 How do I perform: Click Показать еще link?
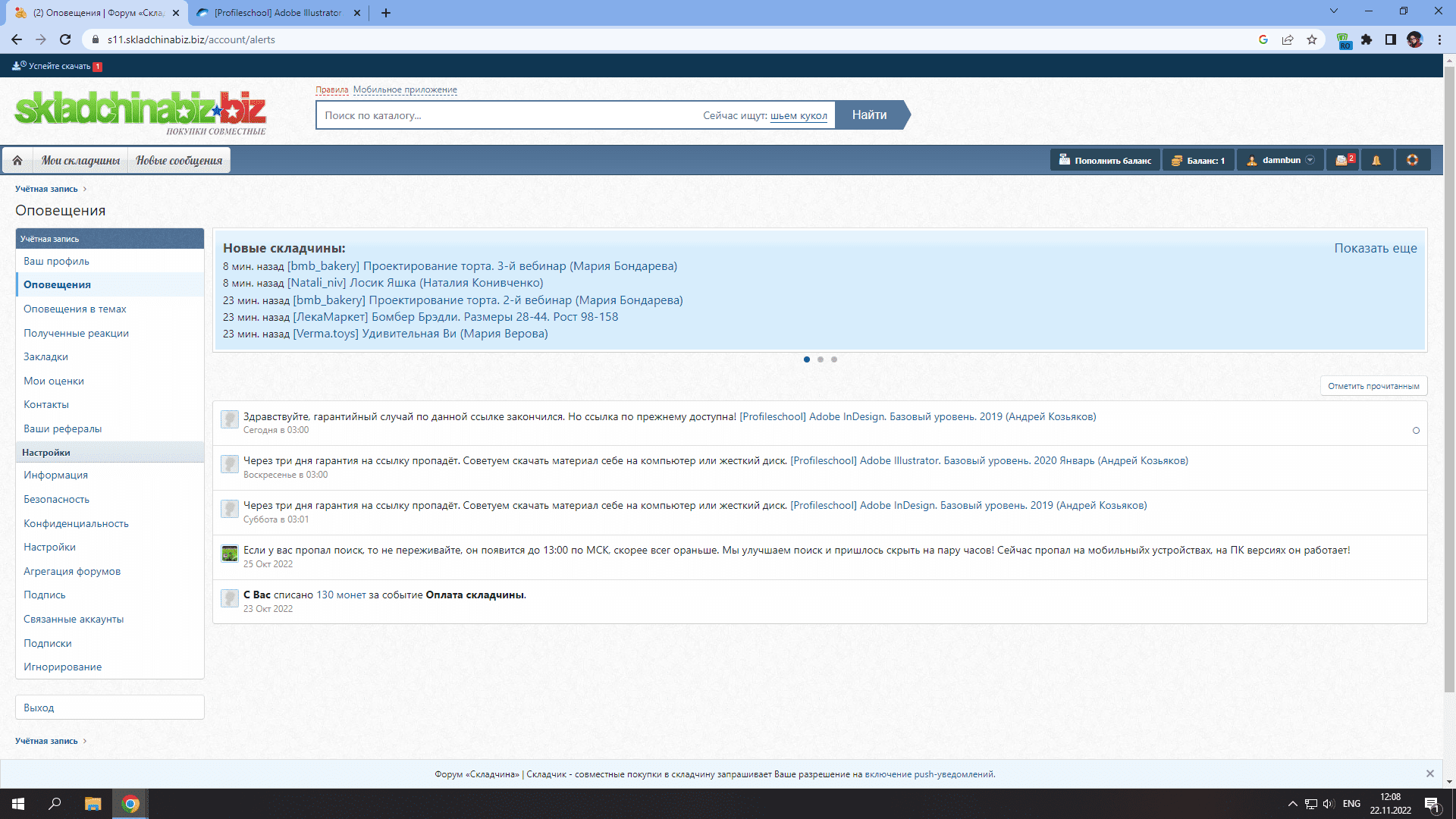[1376, 248]
